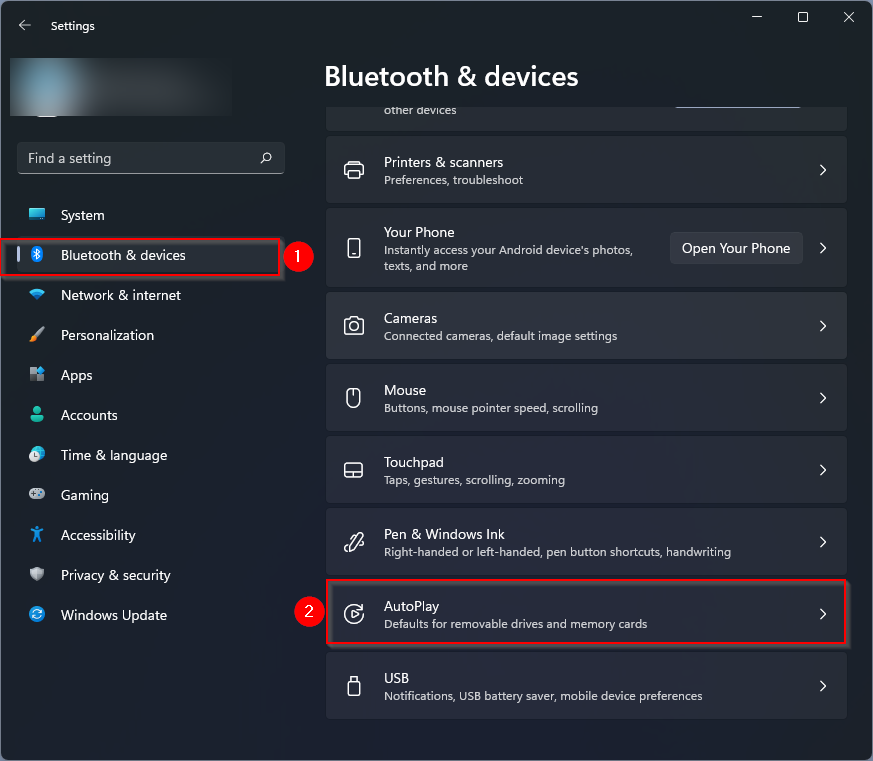Select Bluetooth & devices in sidebar

[x=150, y=255]
